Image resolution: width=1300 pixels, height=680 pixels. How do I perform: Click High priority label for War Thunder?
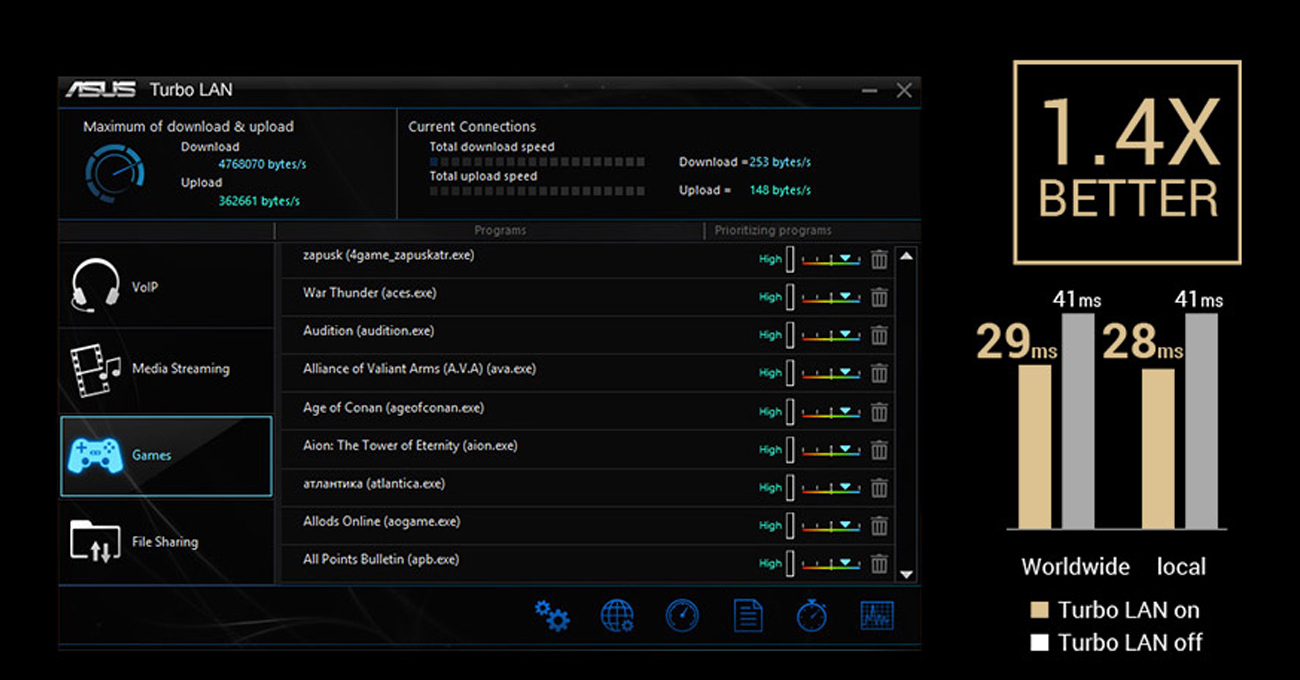pos(770,297)
